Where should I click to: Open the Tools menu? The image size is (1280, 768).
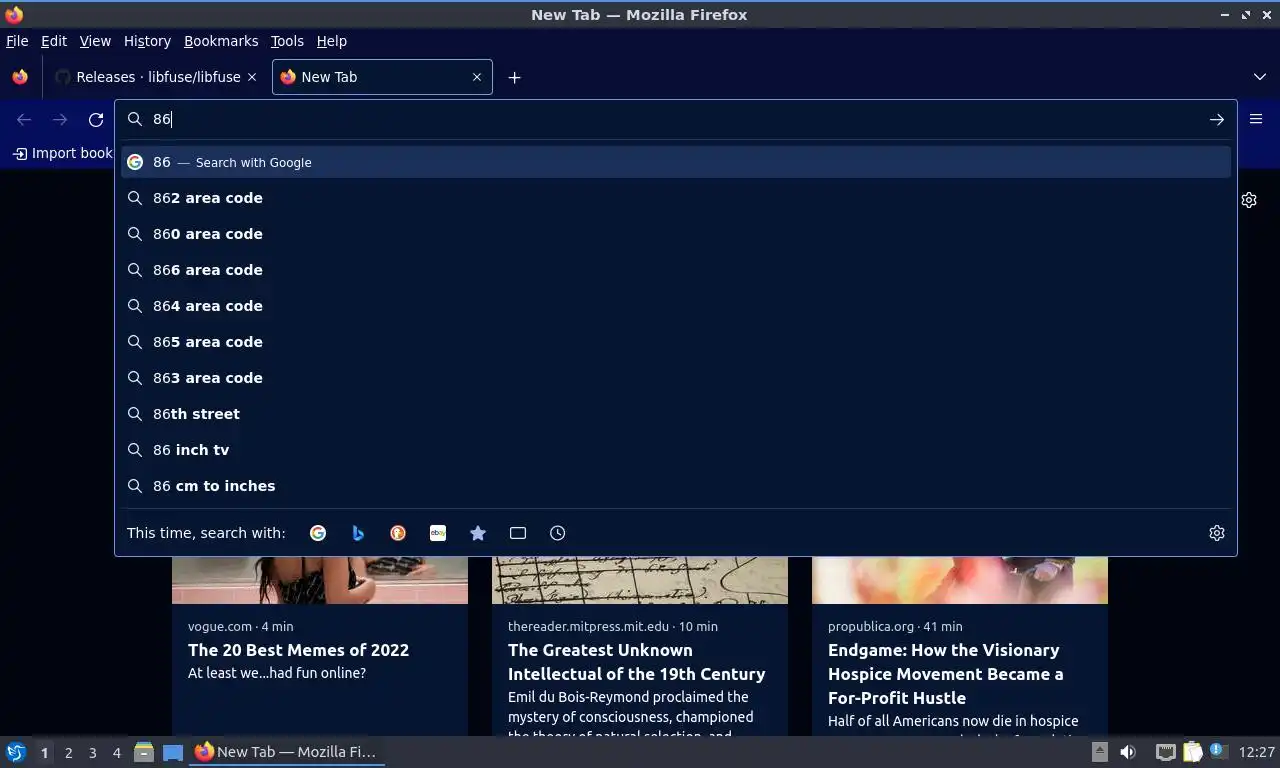[x=287, y=41]
